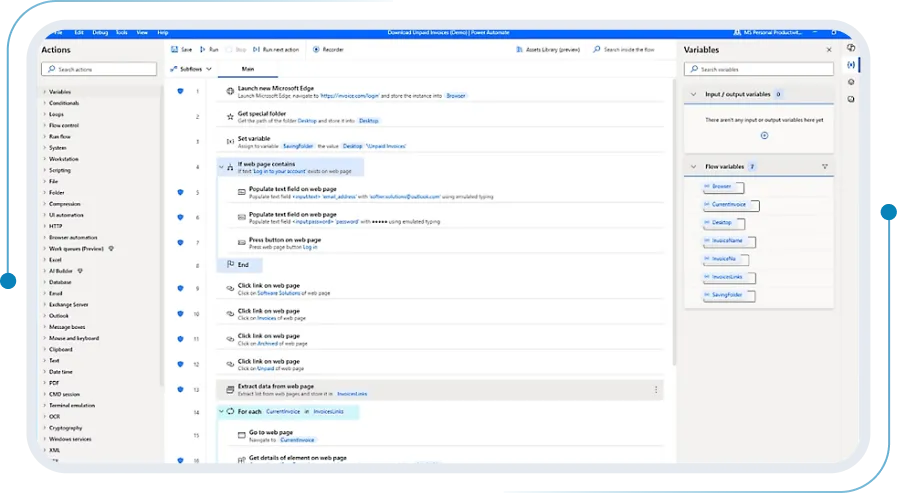
Task: Toggle breakpoint shield on line 13
Action: pos(180,389)
